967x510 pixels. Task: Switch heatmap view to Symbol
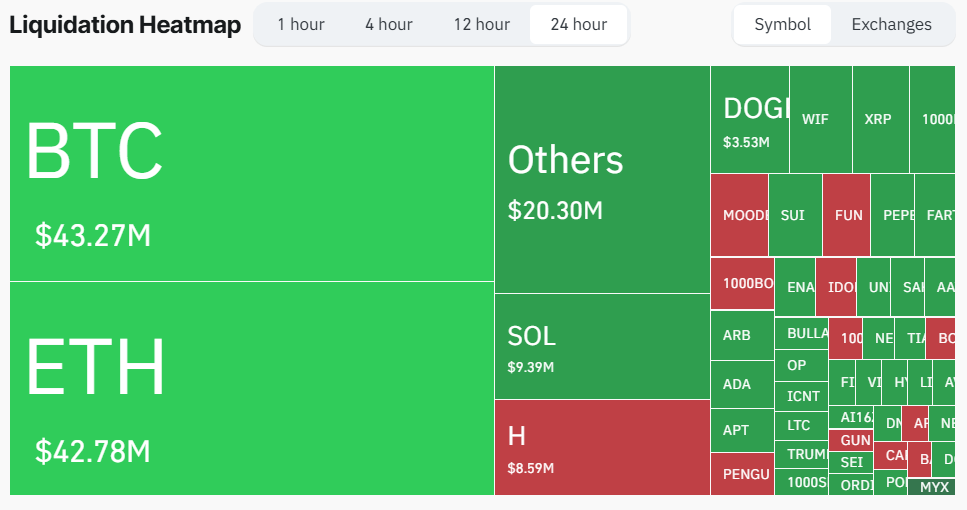click(782, 24)
